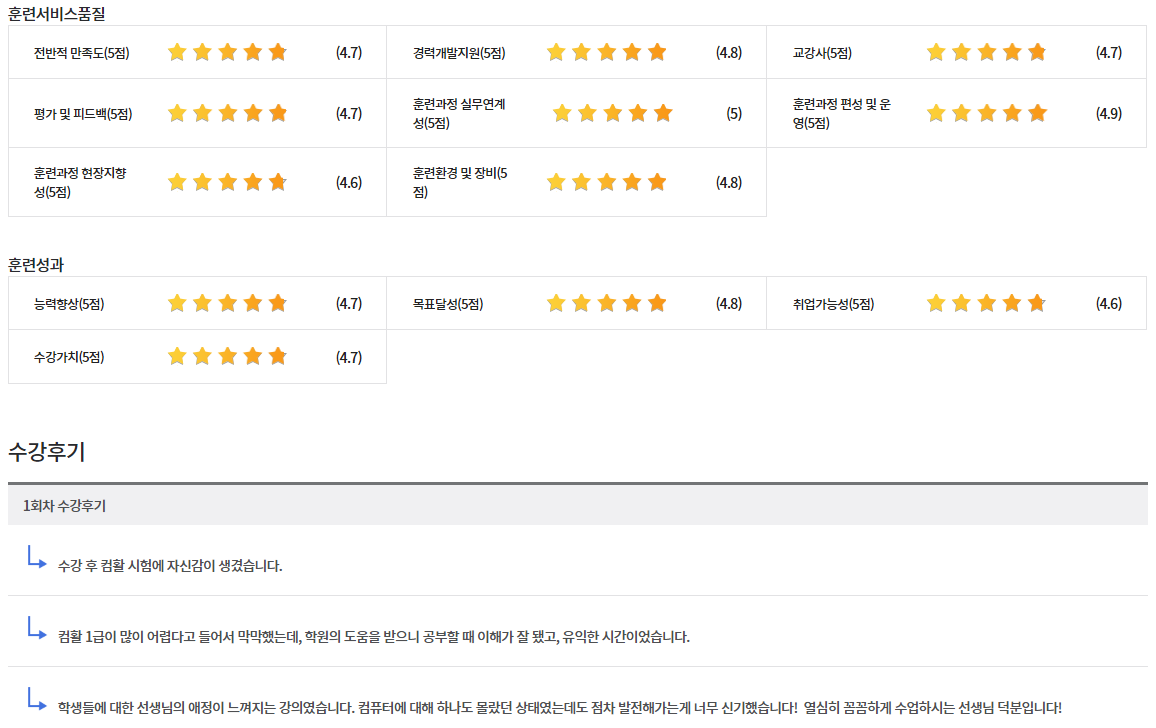Click the first star of 수강가치 rating
This screenshot has height=728, width=1156.
point(177,357)
